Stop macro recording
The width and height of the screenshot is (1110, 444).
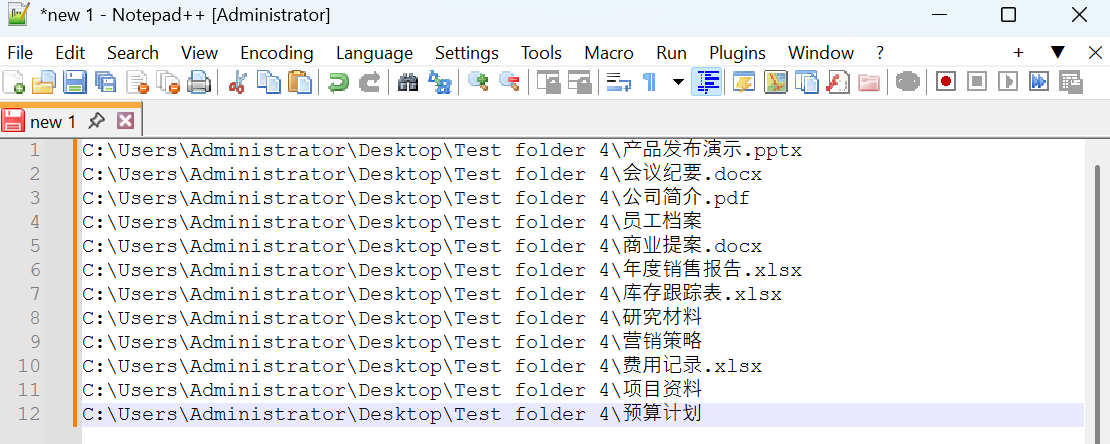[x=976, y=82]
